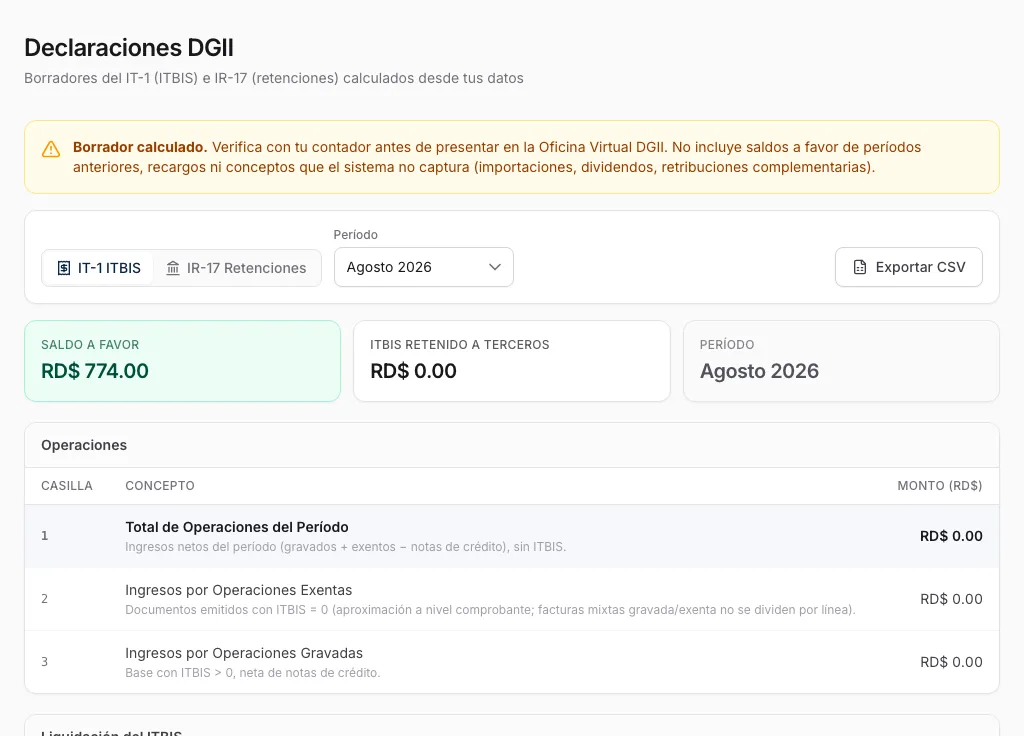Click the MONTO (RD$) column header
The width and height of the screenshot is (1024, 736).
coord(939,486)
